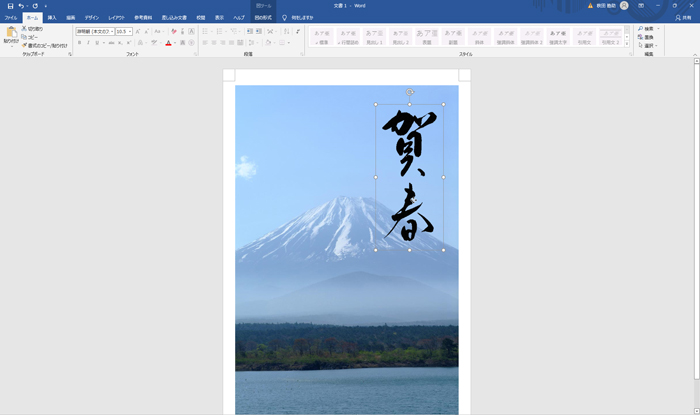This screenshot has height=415, width=700.
Task: Click the Save icon in title bar
Action: (10, 6)
